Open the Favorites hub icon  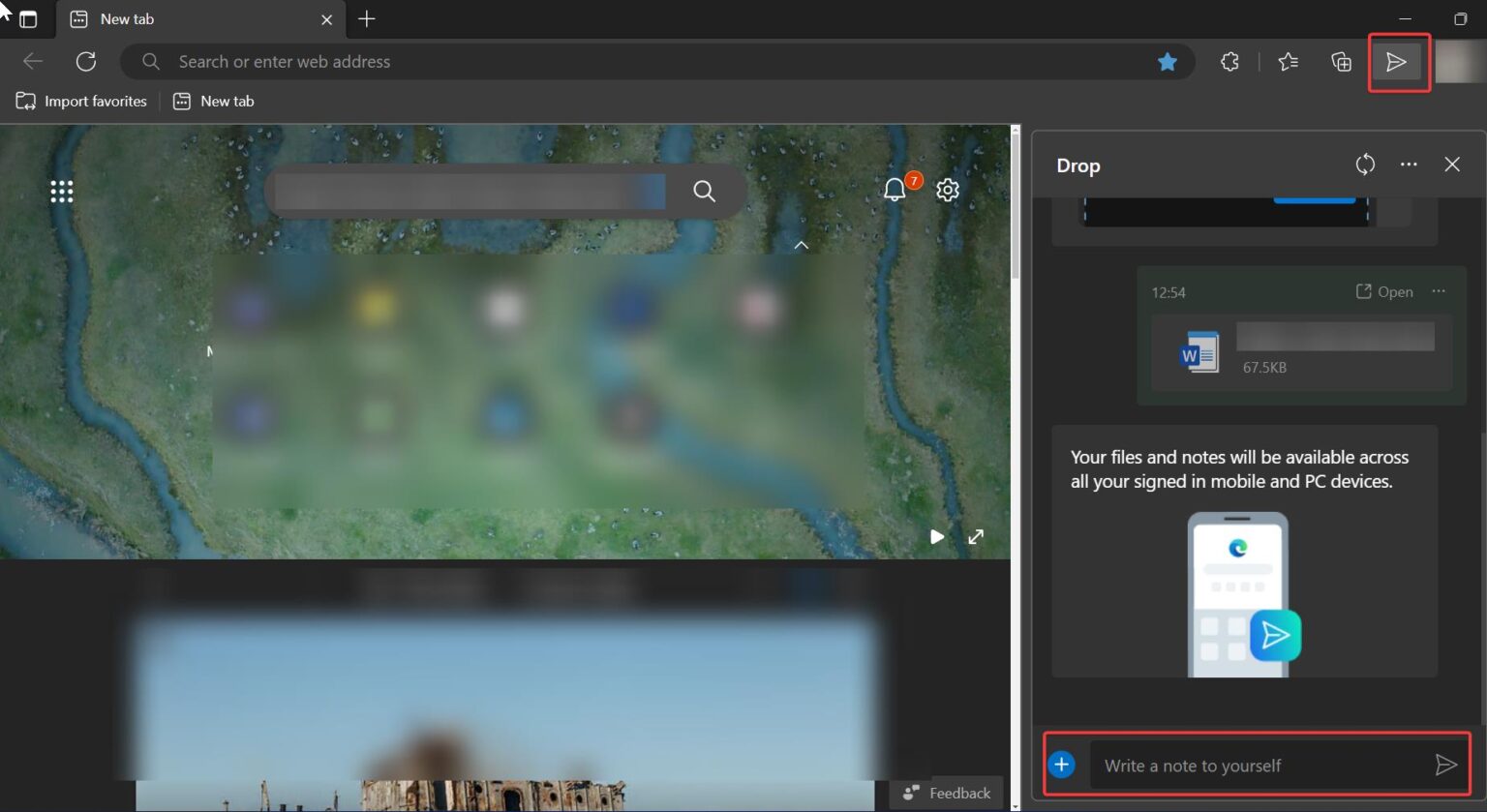point(1288,61)
